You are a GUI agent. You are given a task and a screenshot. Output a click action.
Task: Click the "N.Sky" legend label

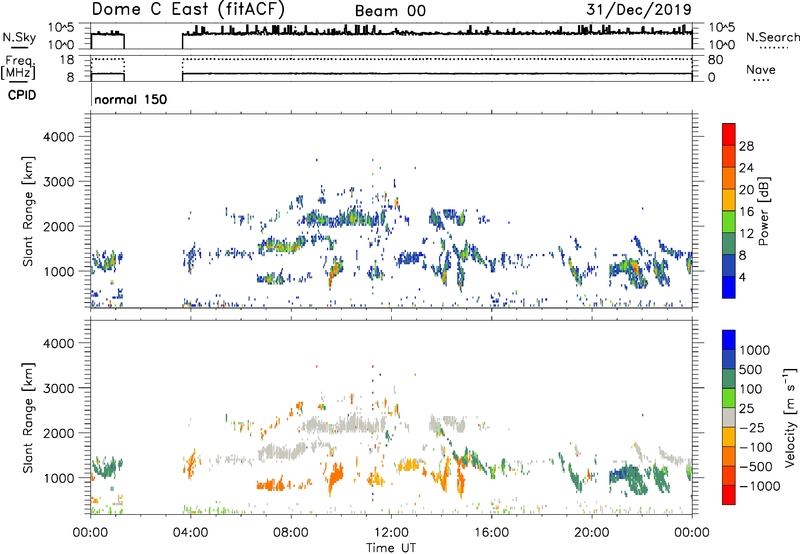point(19,37)
